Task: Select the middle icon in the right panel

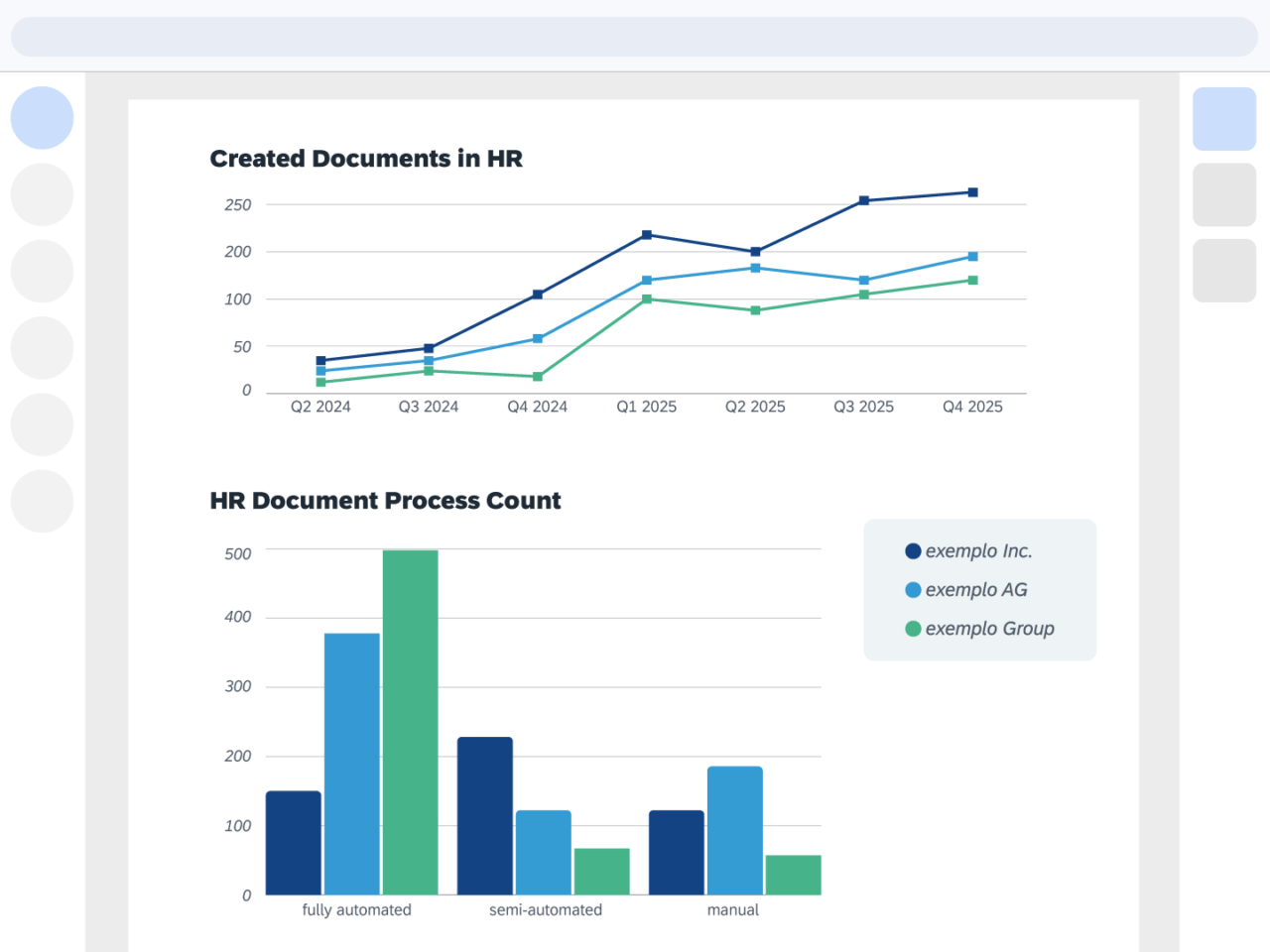Action: point(1223,193)
